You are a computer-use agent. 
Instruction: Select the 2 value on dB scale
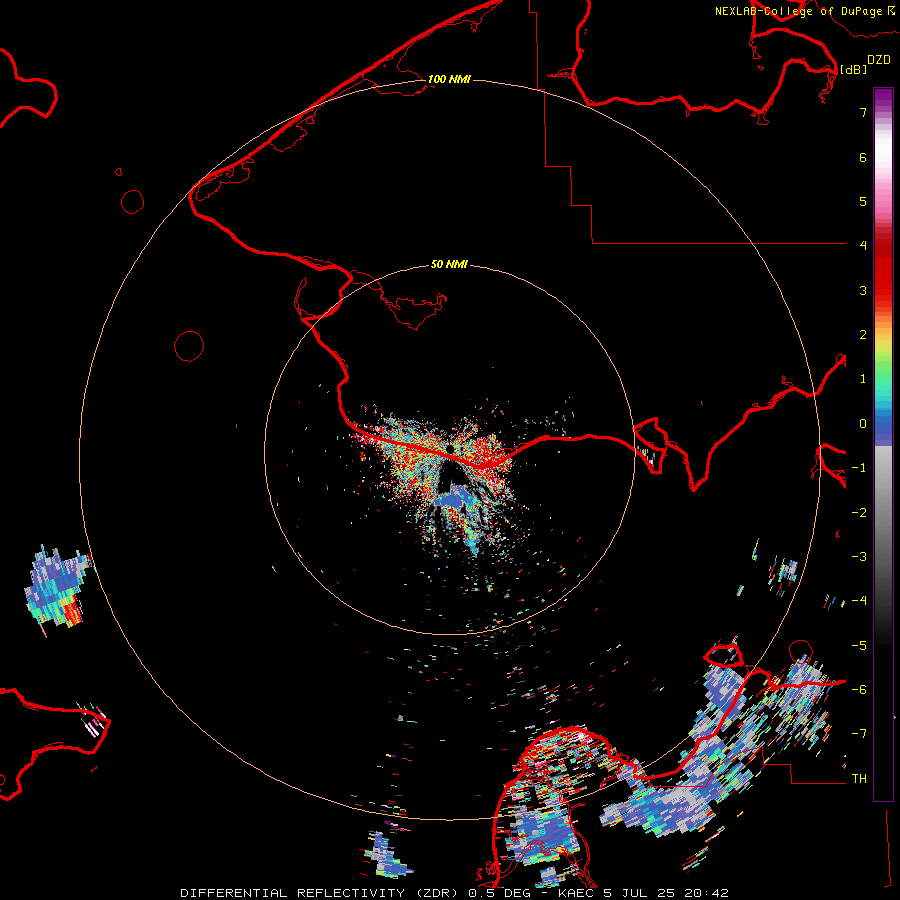[x=863, y=335]
